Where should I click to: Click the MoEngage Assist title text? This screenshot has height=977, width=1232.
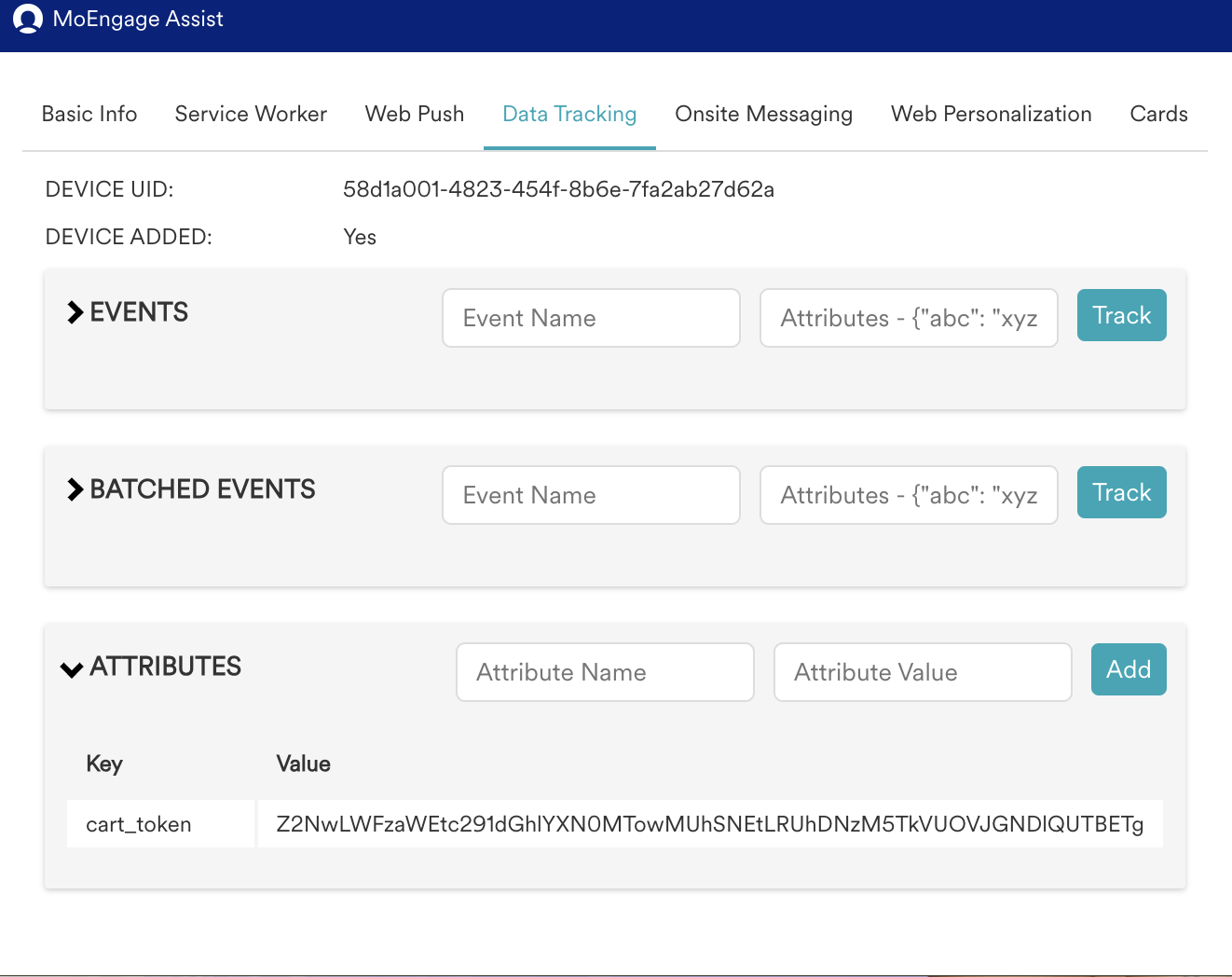(138, 19)
